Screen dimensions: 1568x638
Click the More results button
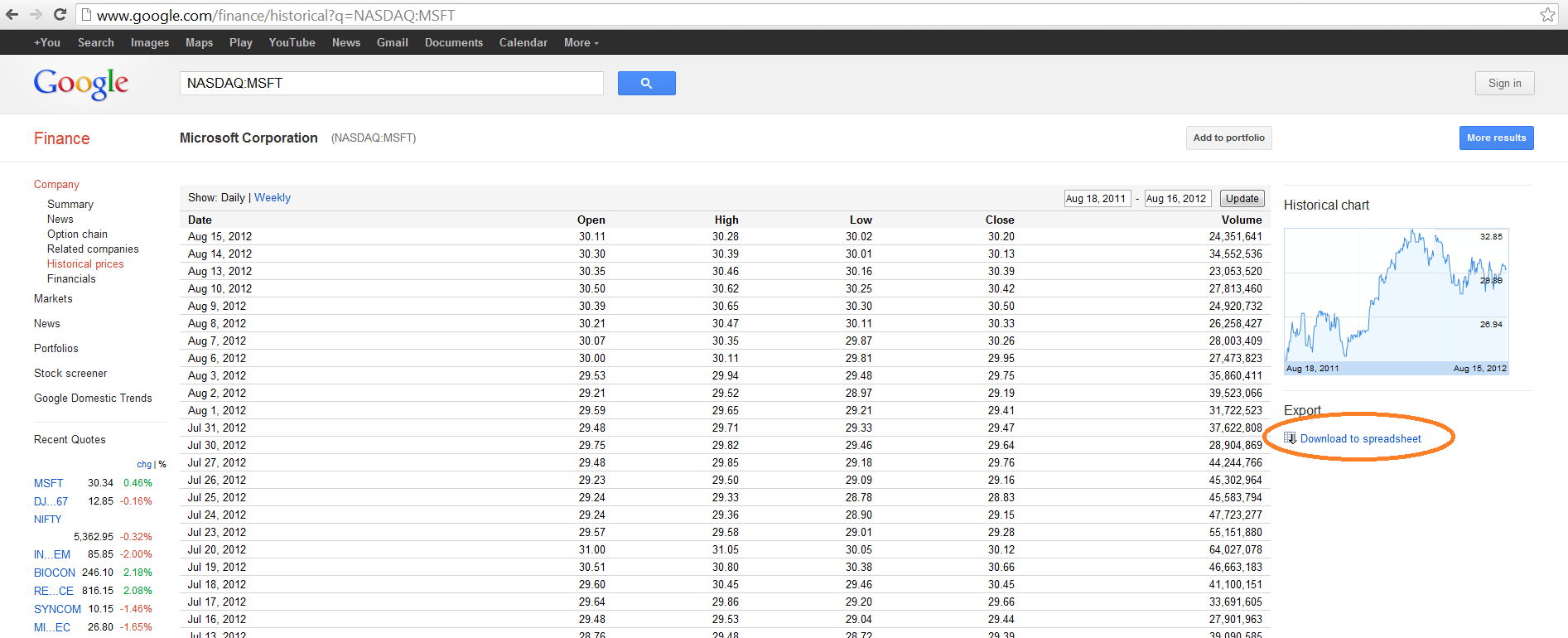pos(1496,138)
